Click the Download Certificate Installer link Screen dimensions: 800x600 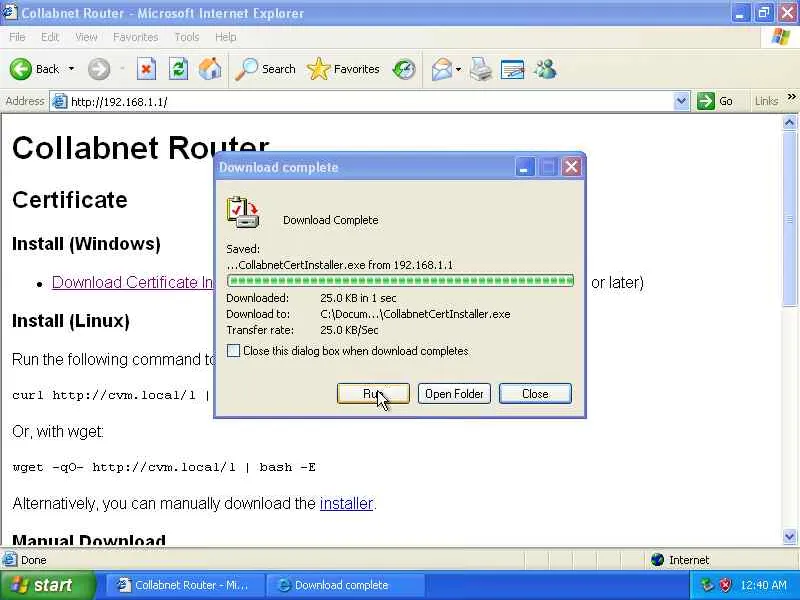[x=132, y=282]
